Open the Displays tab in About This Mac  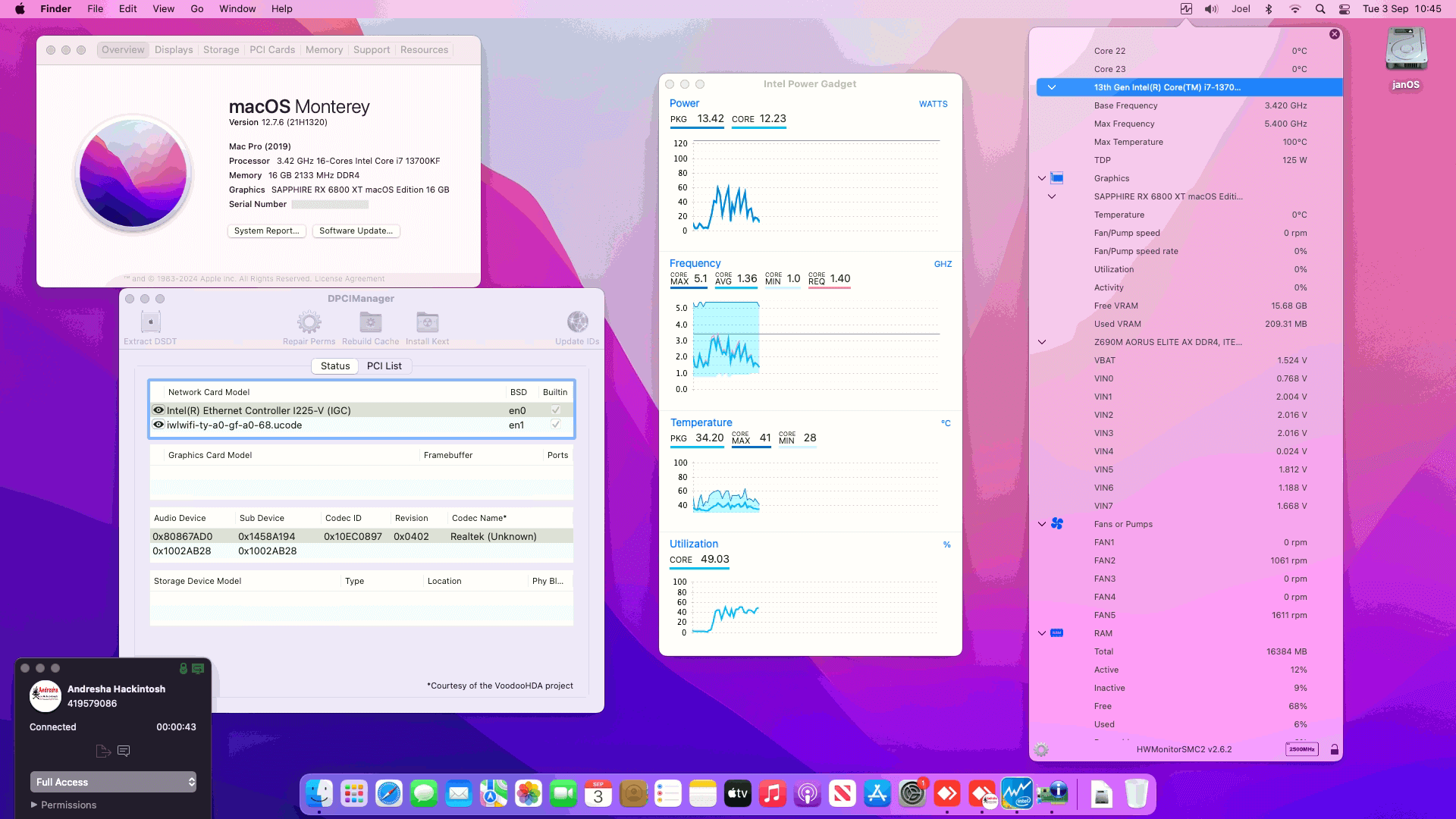pyautogui.click(x=173, y=49)
